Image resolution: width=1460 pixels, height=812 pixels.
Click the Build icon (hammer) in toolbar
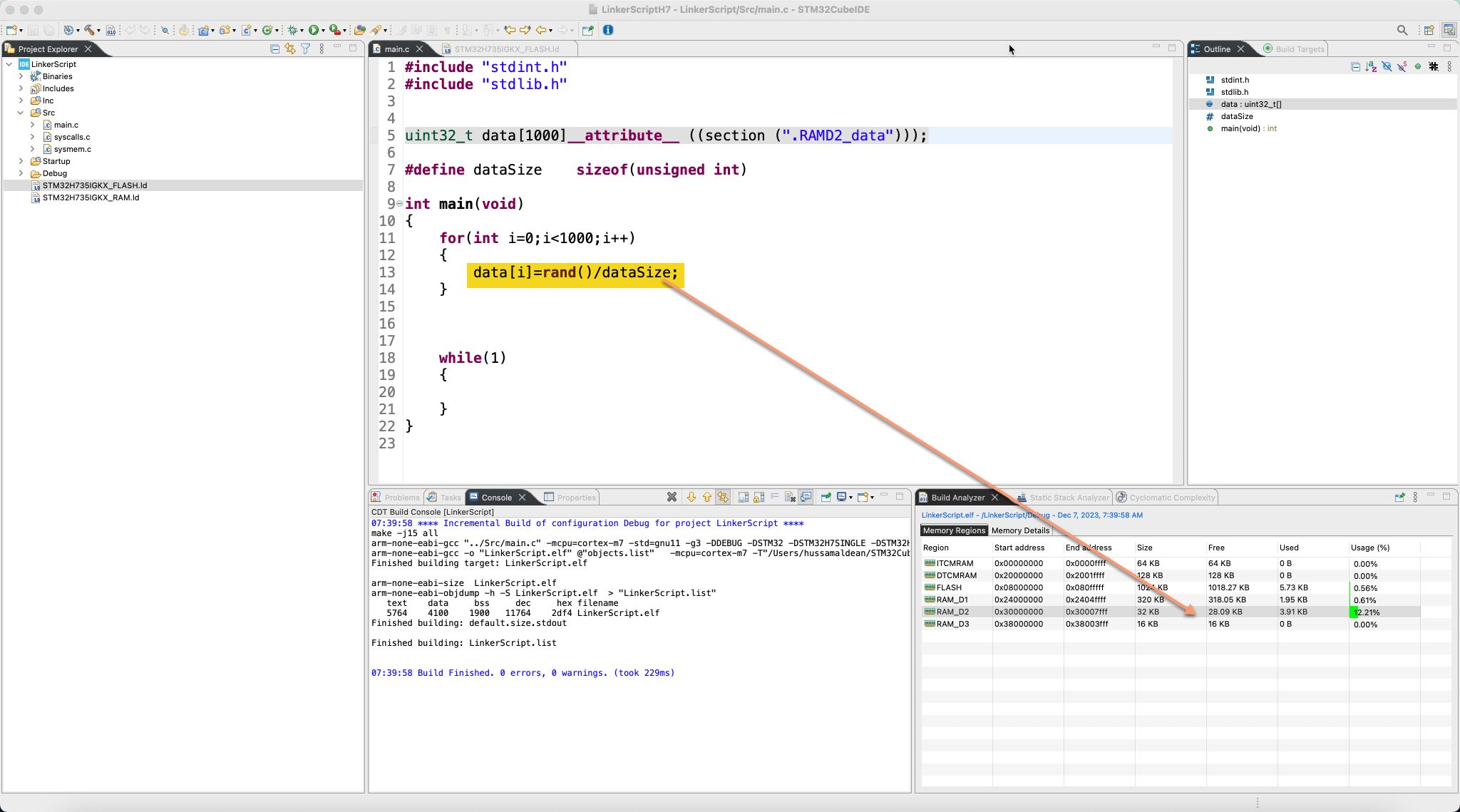click(90, 31)
